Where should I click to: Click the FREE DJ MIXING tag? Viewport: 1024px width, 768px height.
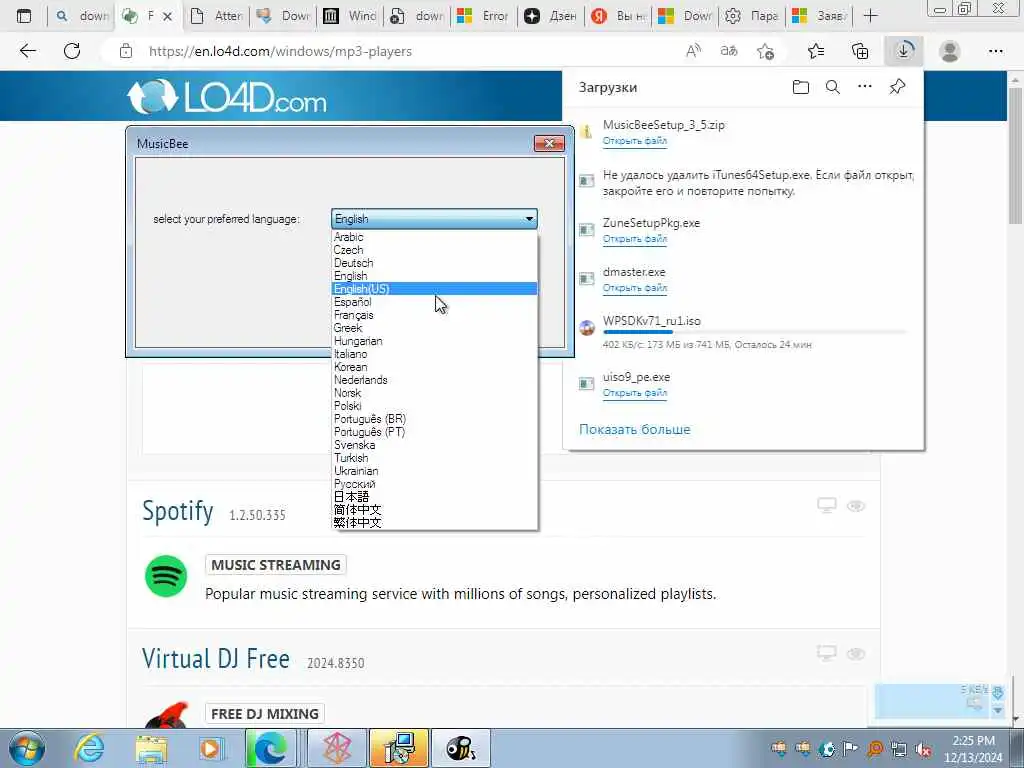click(264, 714)
